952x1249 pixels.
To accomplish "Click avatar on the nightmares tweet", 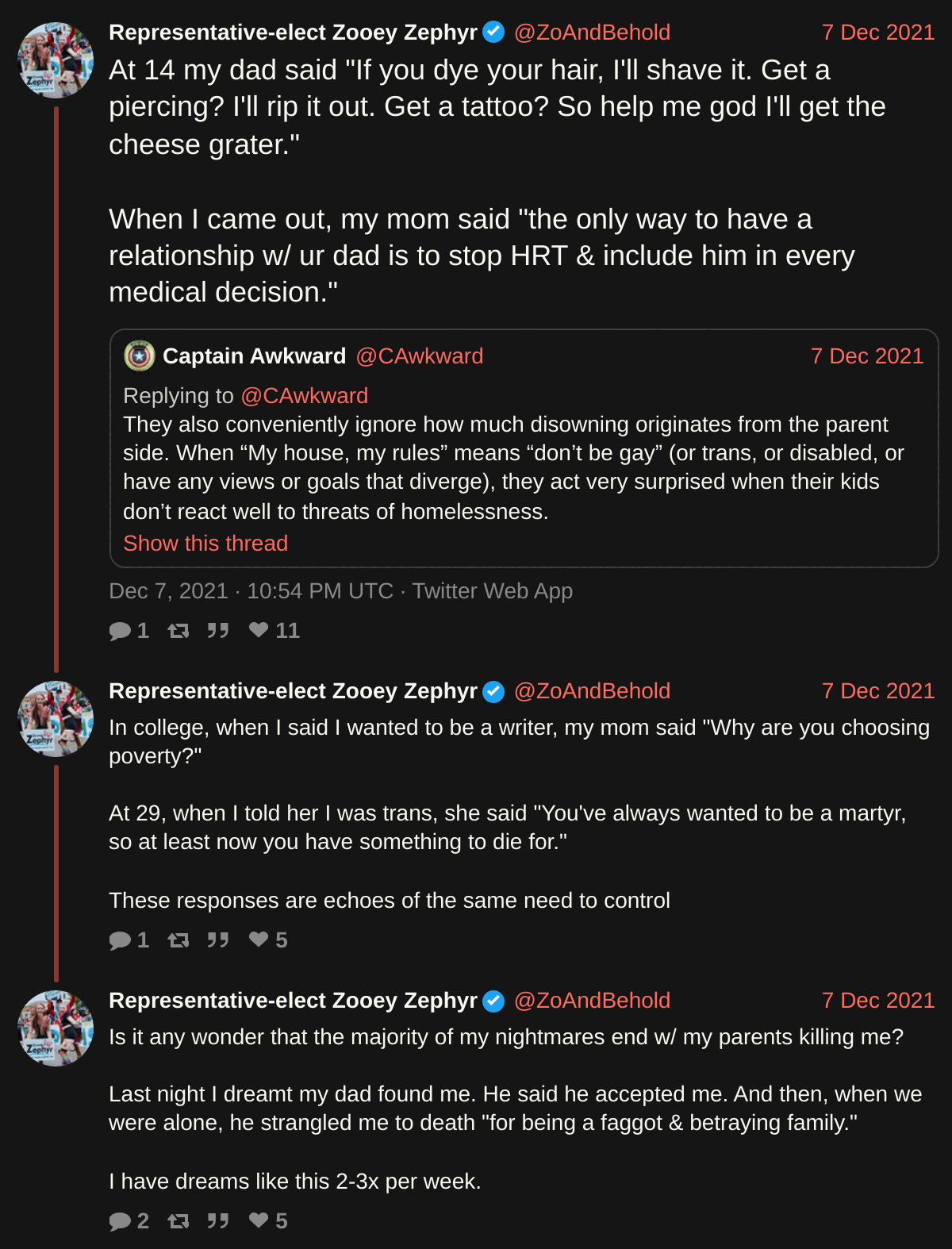I will pyautogui.click(x=56, y=1028).
